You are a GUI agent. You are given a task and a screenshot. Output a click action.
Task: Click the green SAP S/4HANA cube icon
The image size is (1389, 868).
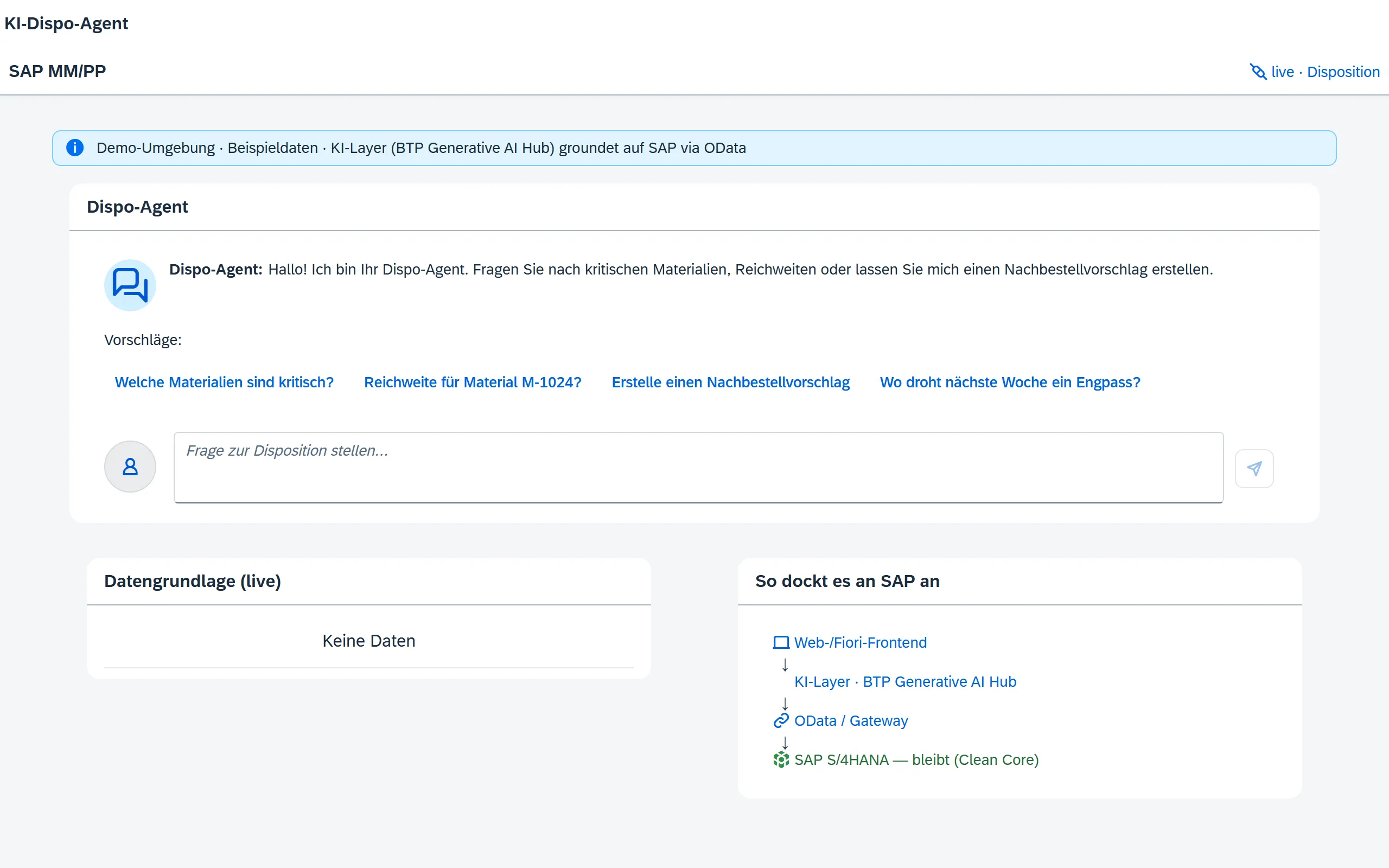click(781, 759)
